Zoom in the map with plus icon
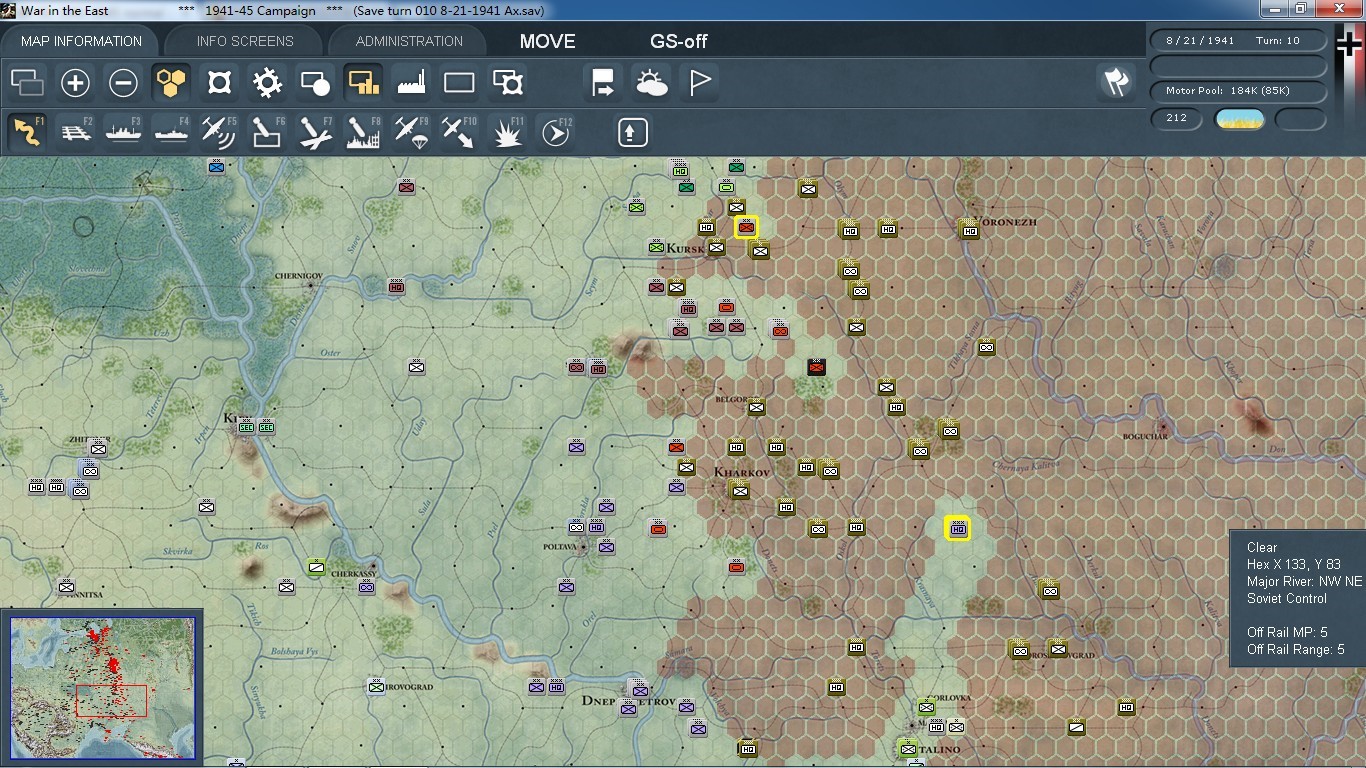Screen dimensions: 1366x768 [75, 82]
